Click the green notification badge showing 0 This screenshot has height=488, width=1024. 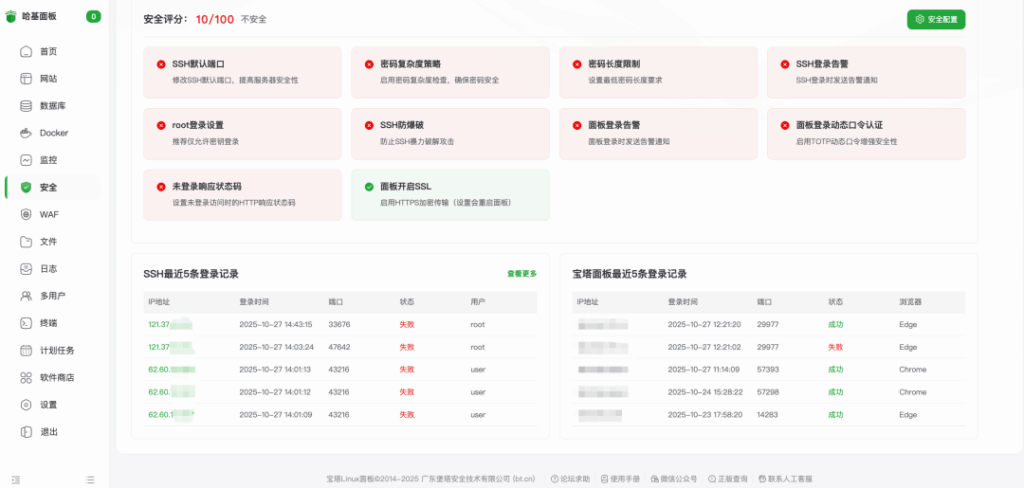pos(93,16)
